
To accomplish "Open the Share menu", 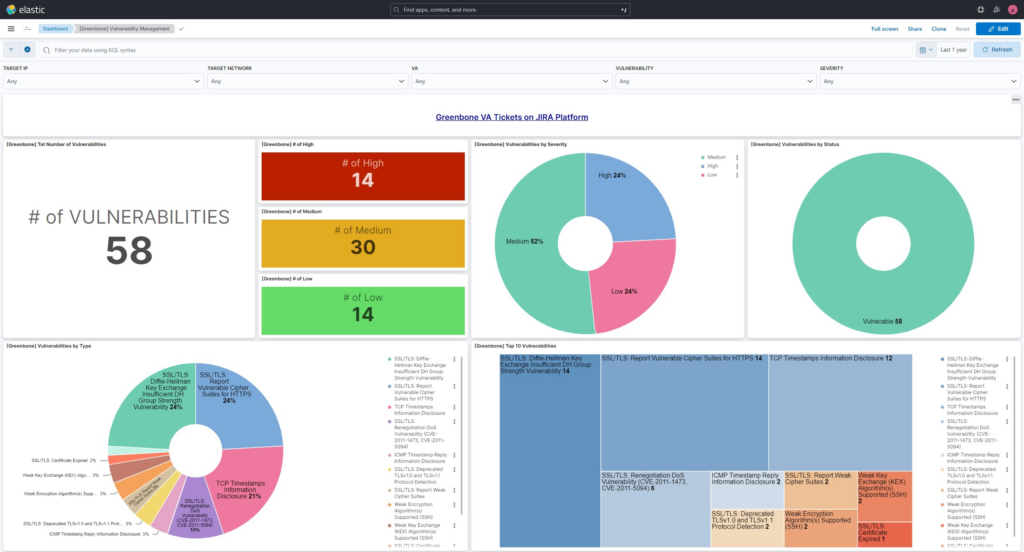I will pos(914,29).
